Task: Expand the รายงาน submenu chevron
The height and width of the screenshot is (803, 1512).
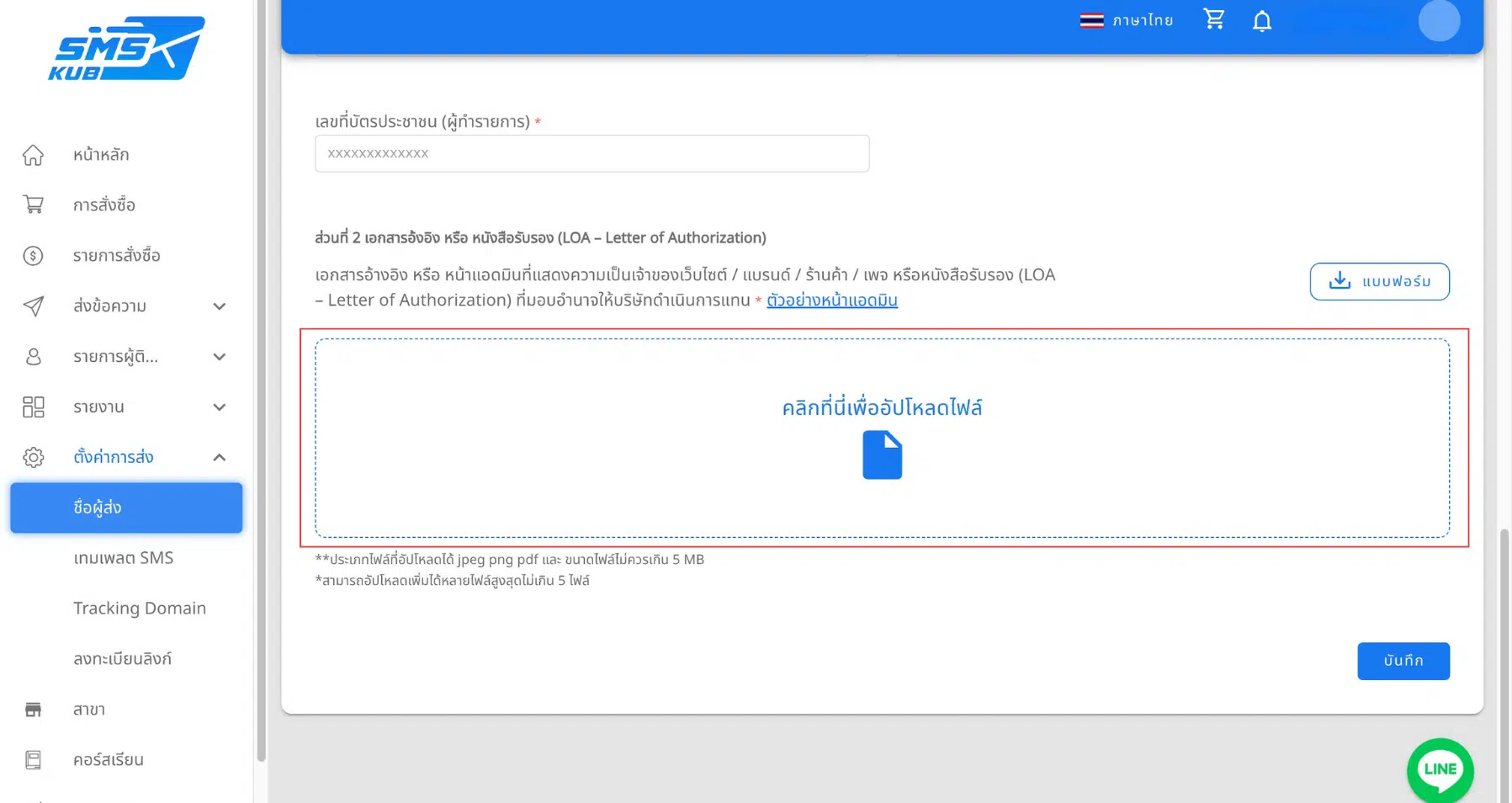Action: point(220,407)
